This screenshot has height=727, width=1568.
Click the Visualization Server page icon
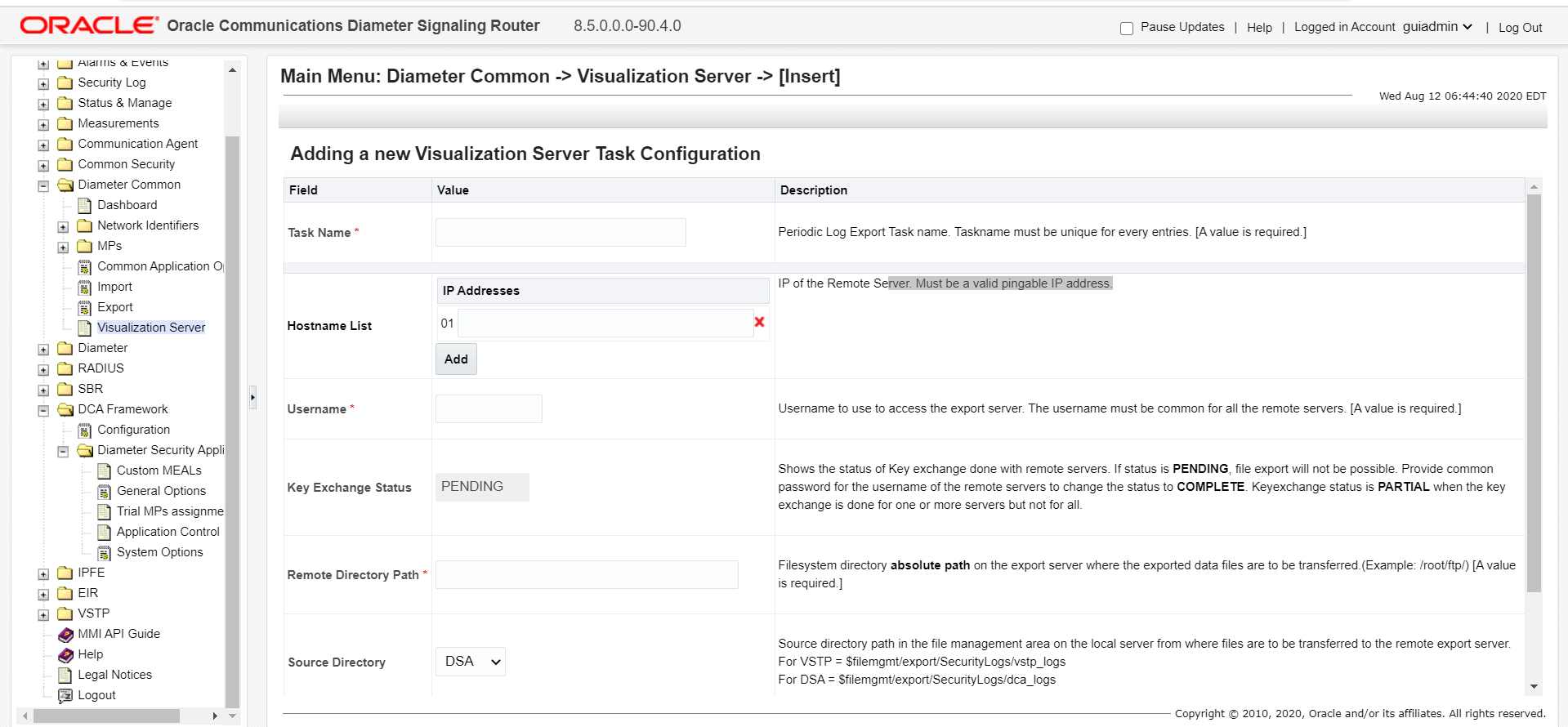tap(84, 328)
